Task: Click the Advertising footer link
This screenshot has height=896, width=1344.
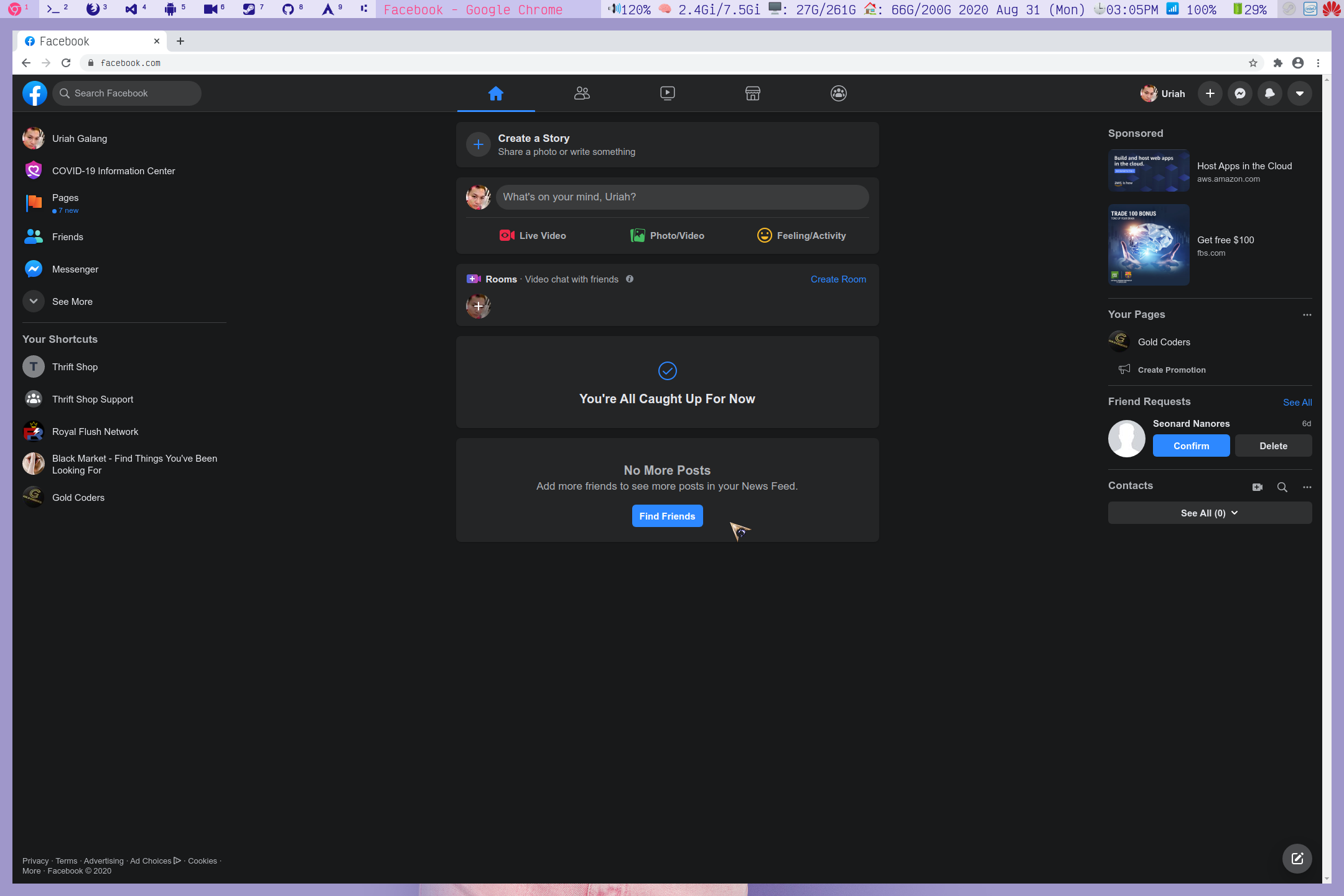Action: point(104,861)
